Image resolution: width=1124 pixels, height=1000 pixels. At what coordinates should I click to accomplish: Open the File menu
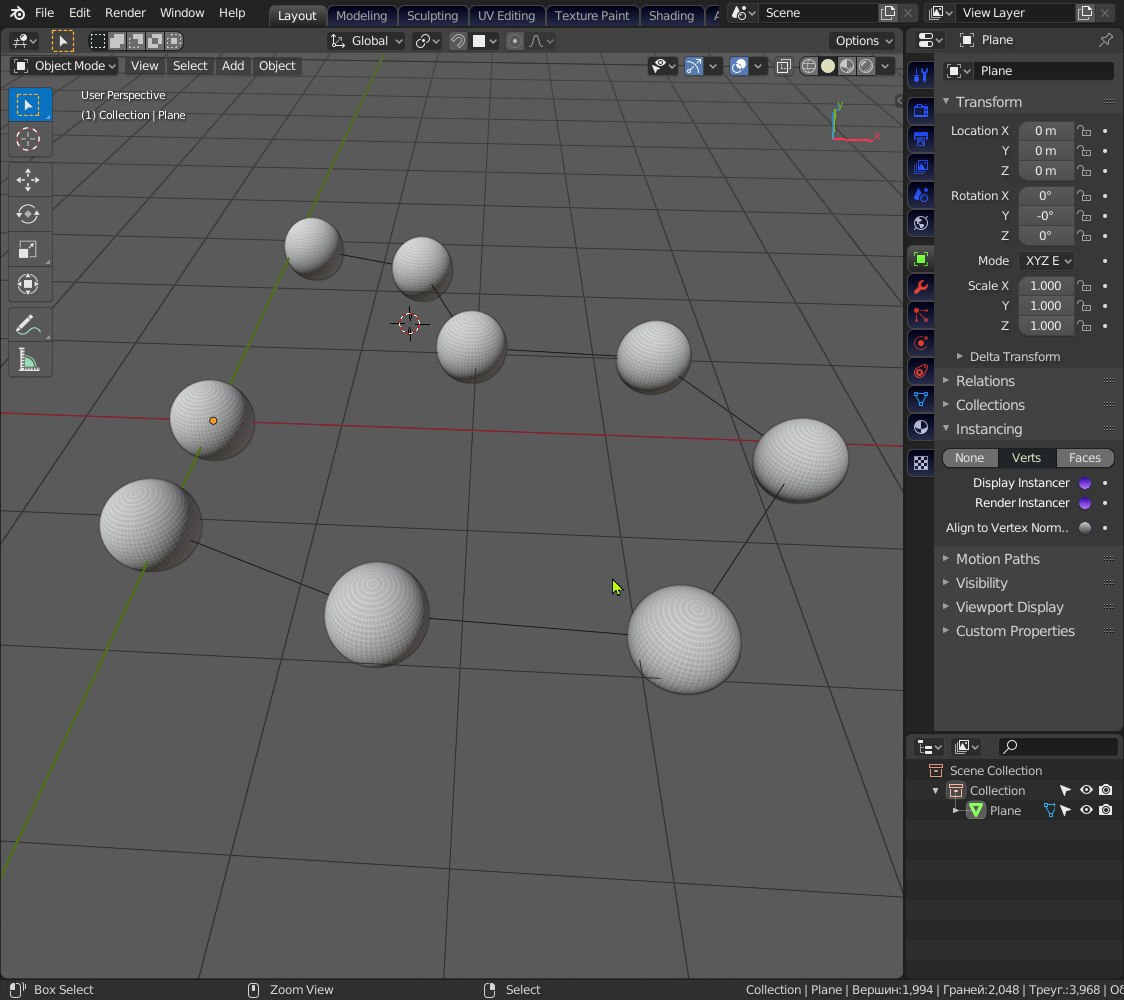click(x=44, y=13)
